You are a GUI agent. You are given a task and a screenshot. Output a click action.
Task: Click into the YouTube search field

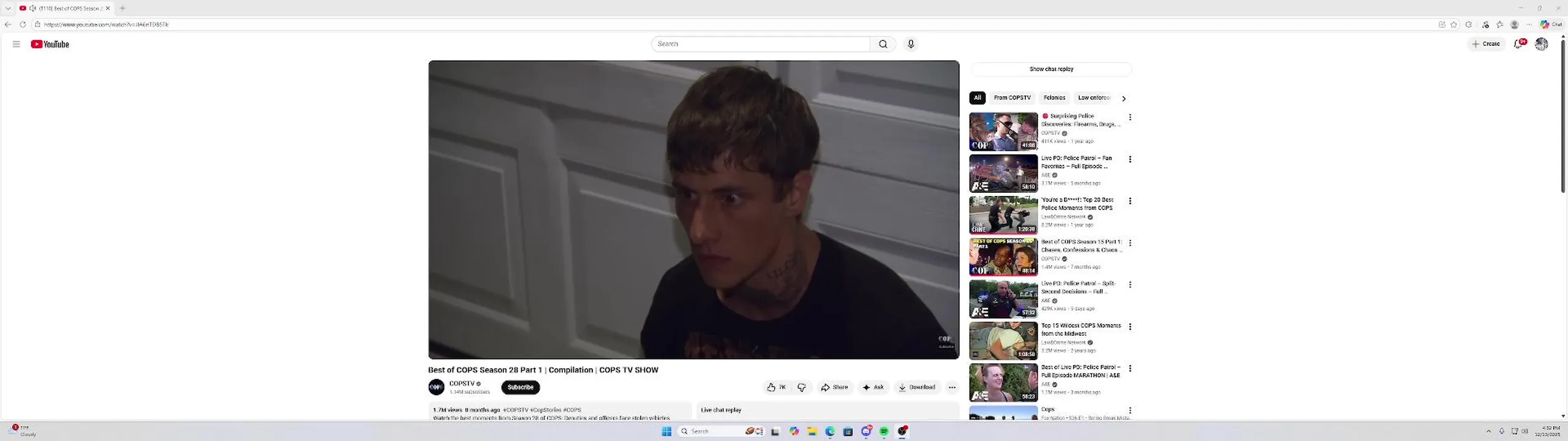[760, 44]
